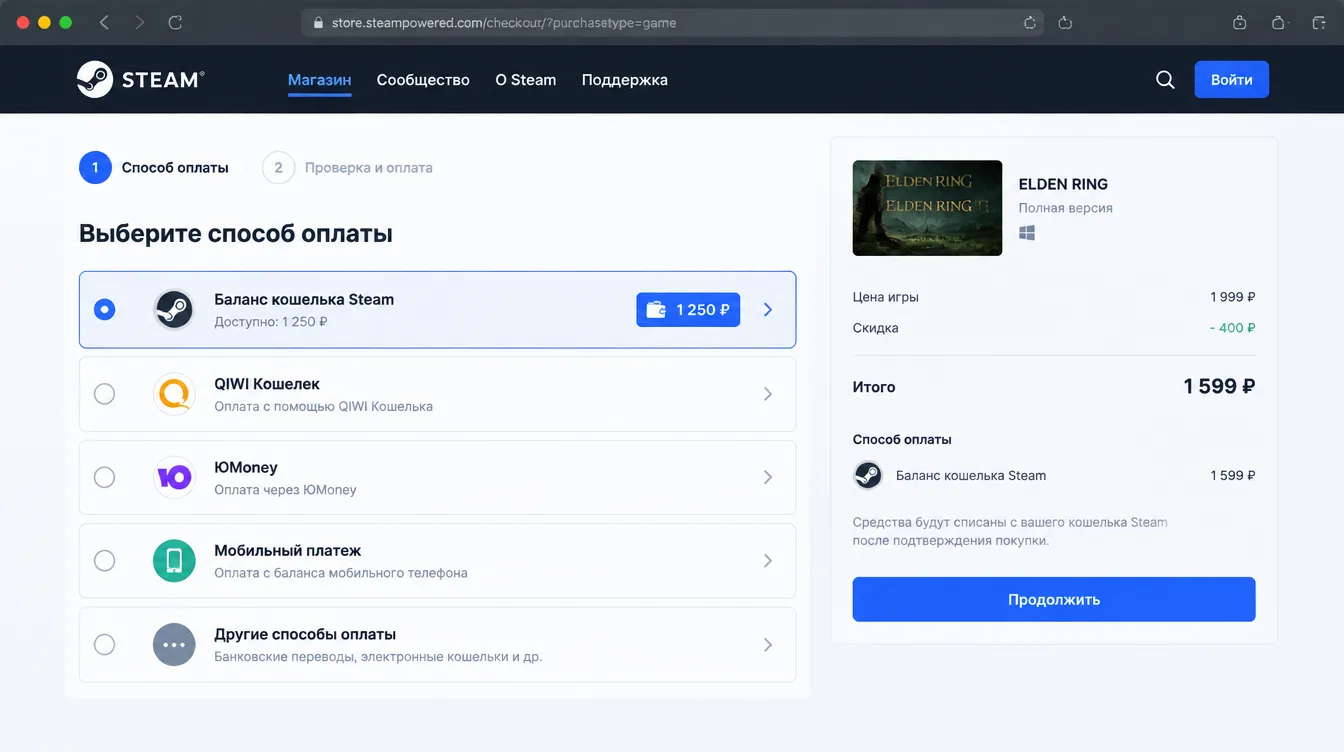This screenshot has height=752, width=1344.
Task: Pick the Мобильный платеж radio button
Action: (104, 561)
